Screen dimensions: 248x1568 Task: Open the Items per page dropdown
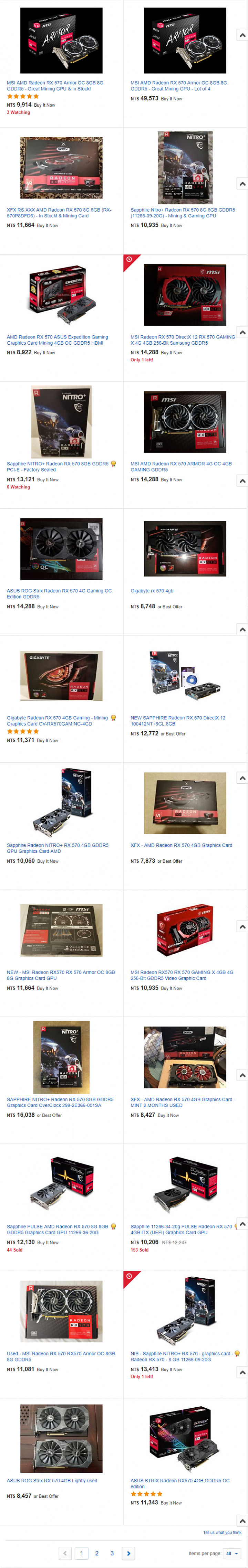(232, 1554)
